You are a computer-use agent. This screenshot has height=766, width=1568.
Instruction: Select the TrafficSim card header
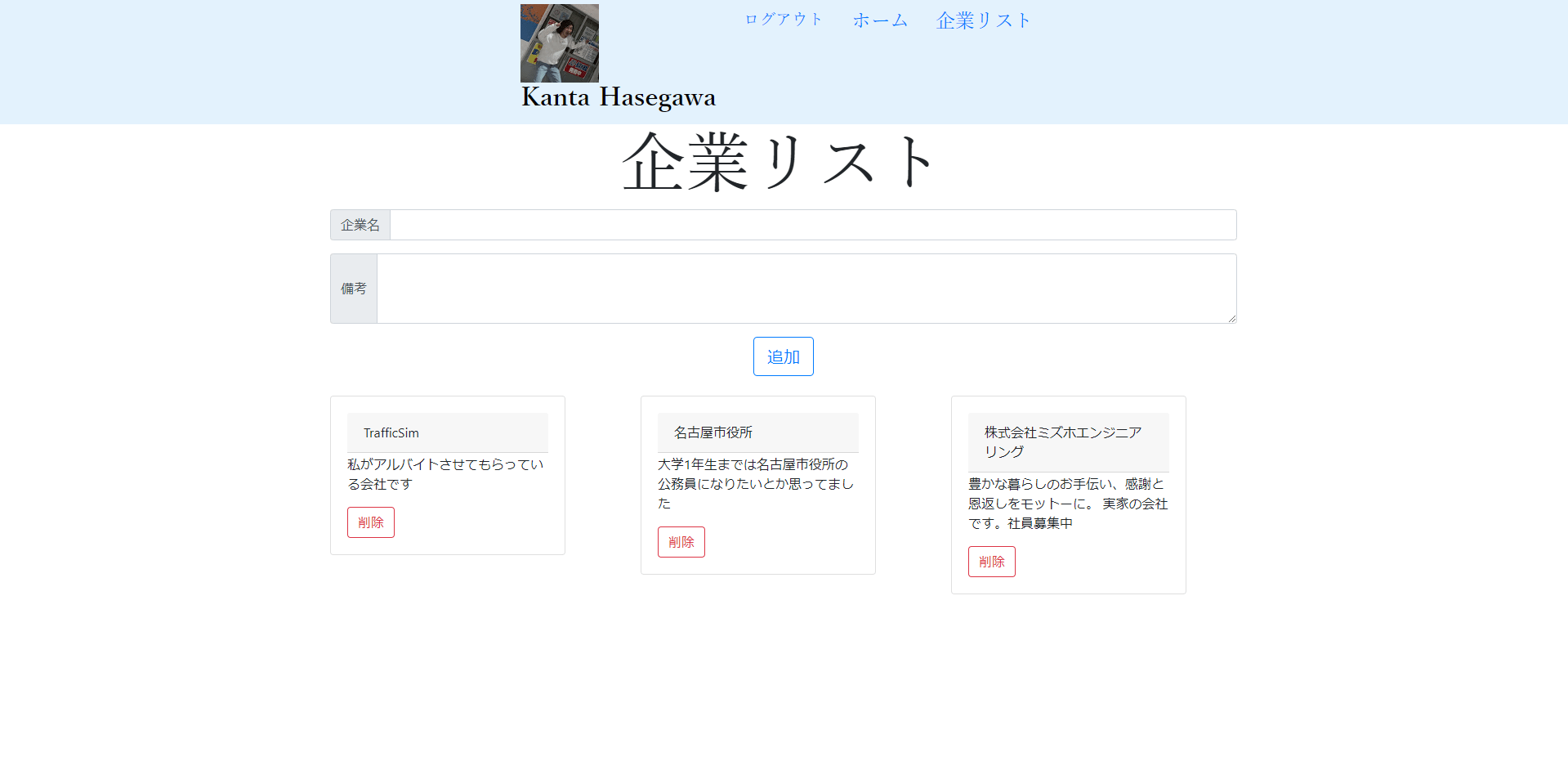pyautogui.click(x=448, y=432)
